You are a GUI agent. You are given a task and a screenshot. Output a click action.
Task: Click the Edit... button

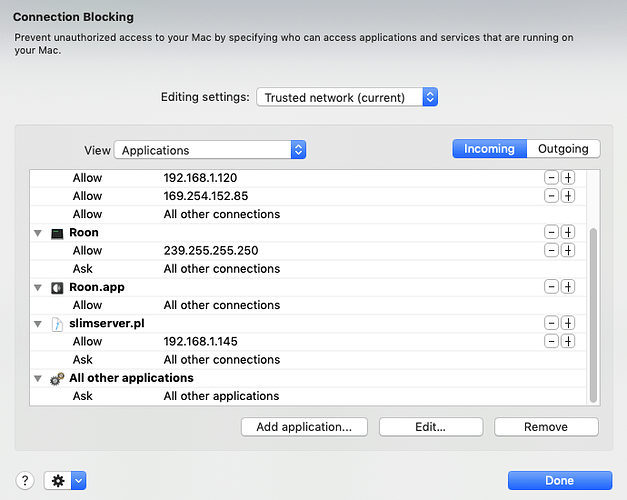pyautogui.click(x=431, y=427)
